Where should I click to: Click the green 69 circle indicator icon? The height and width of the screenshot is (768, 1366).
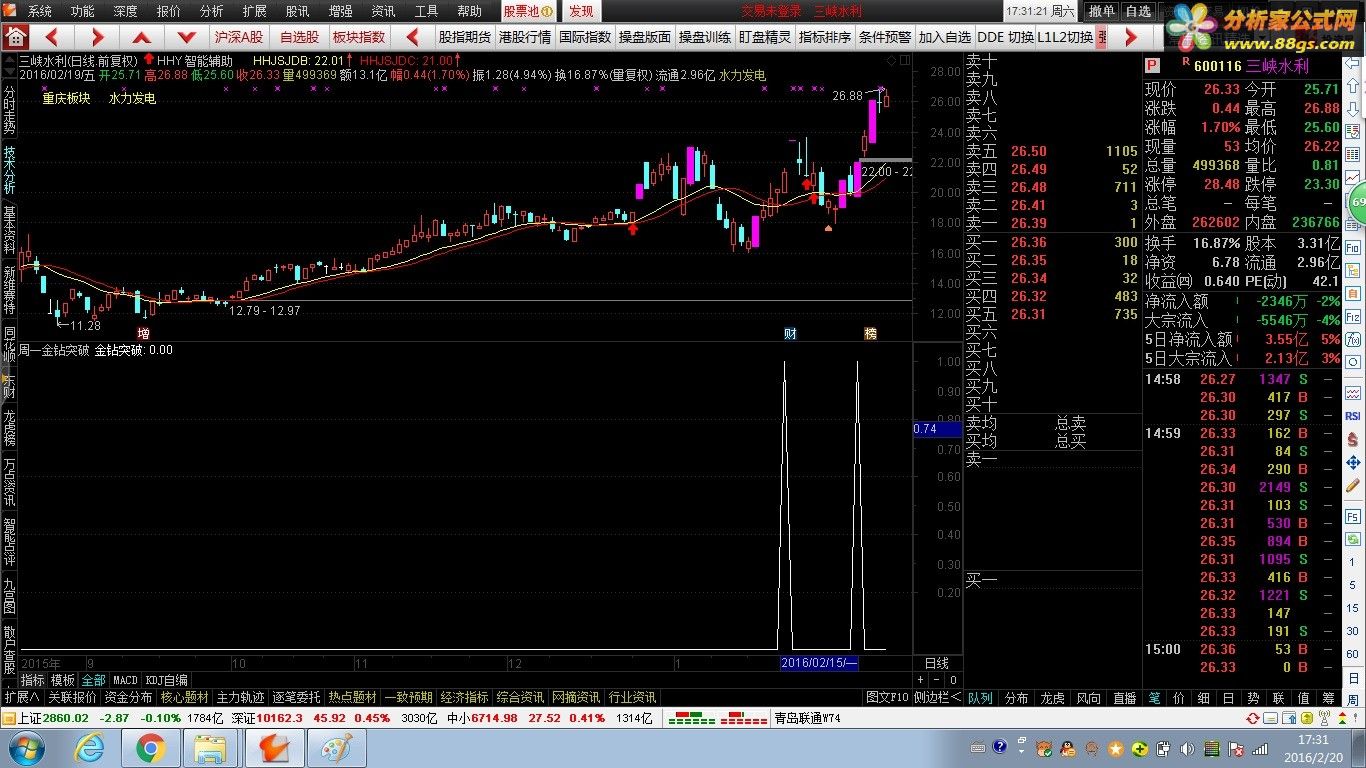click(x=1357, y=203)
